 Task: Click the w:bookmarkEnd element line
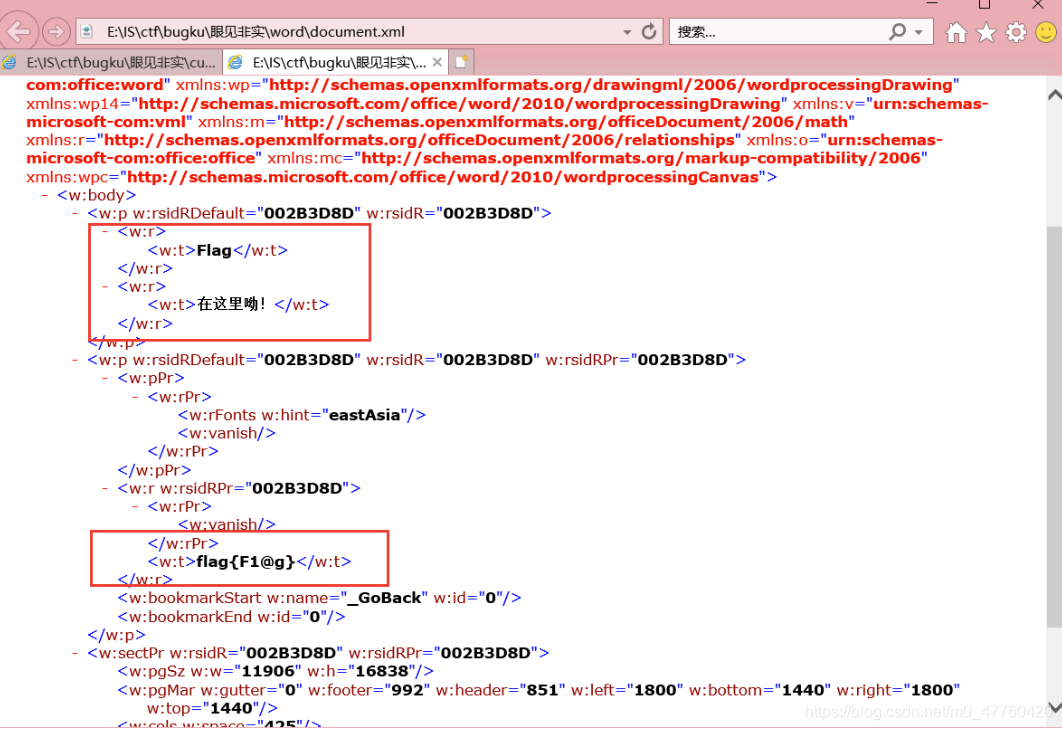click(231, 617)
